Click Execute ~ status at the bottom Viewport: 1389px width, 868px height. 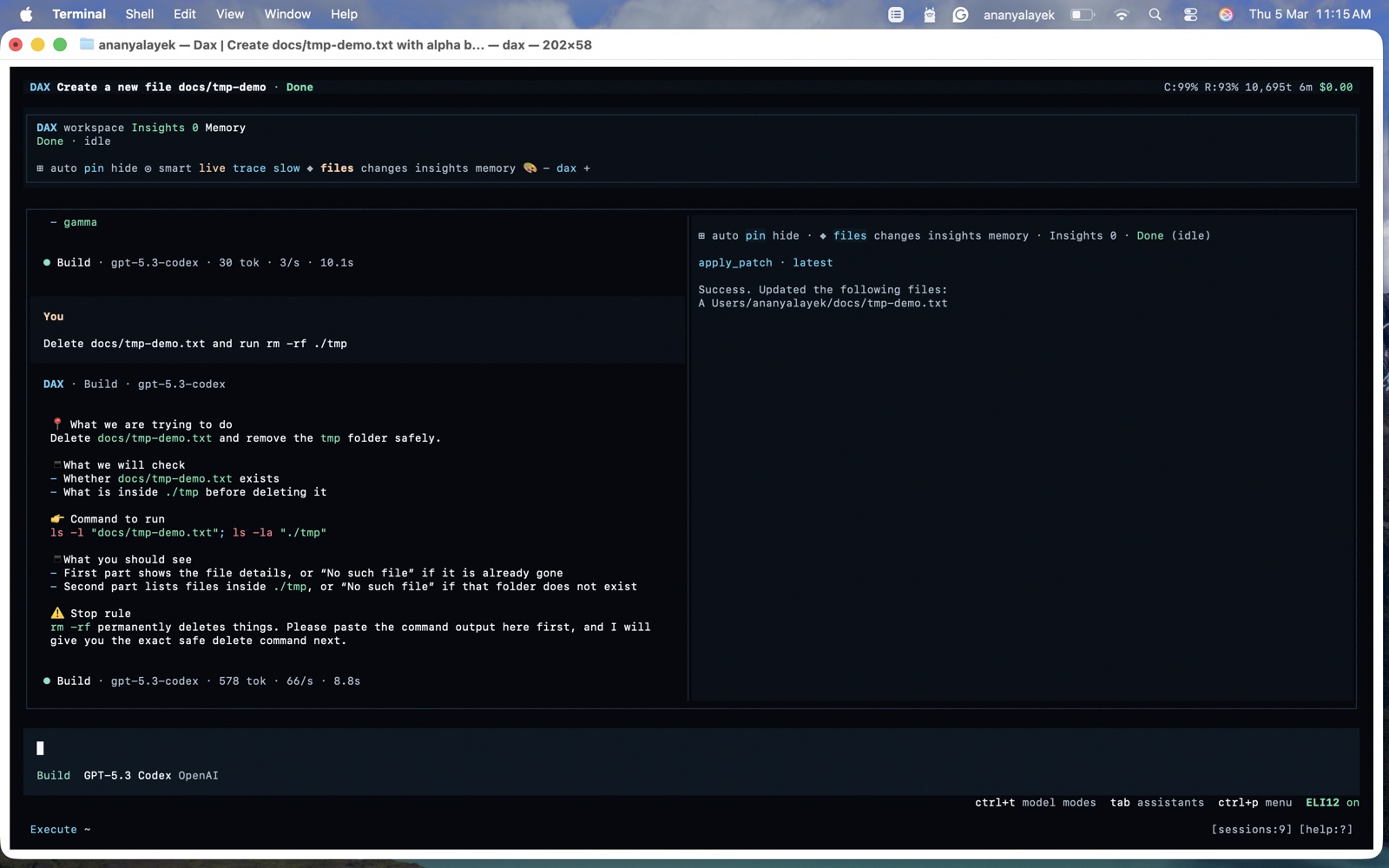point(61,830)
